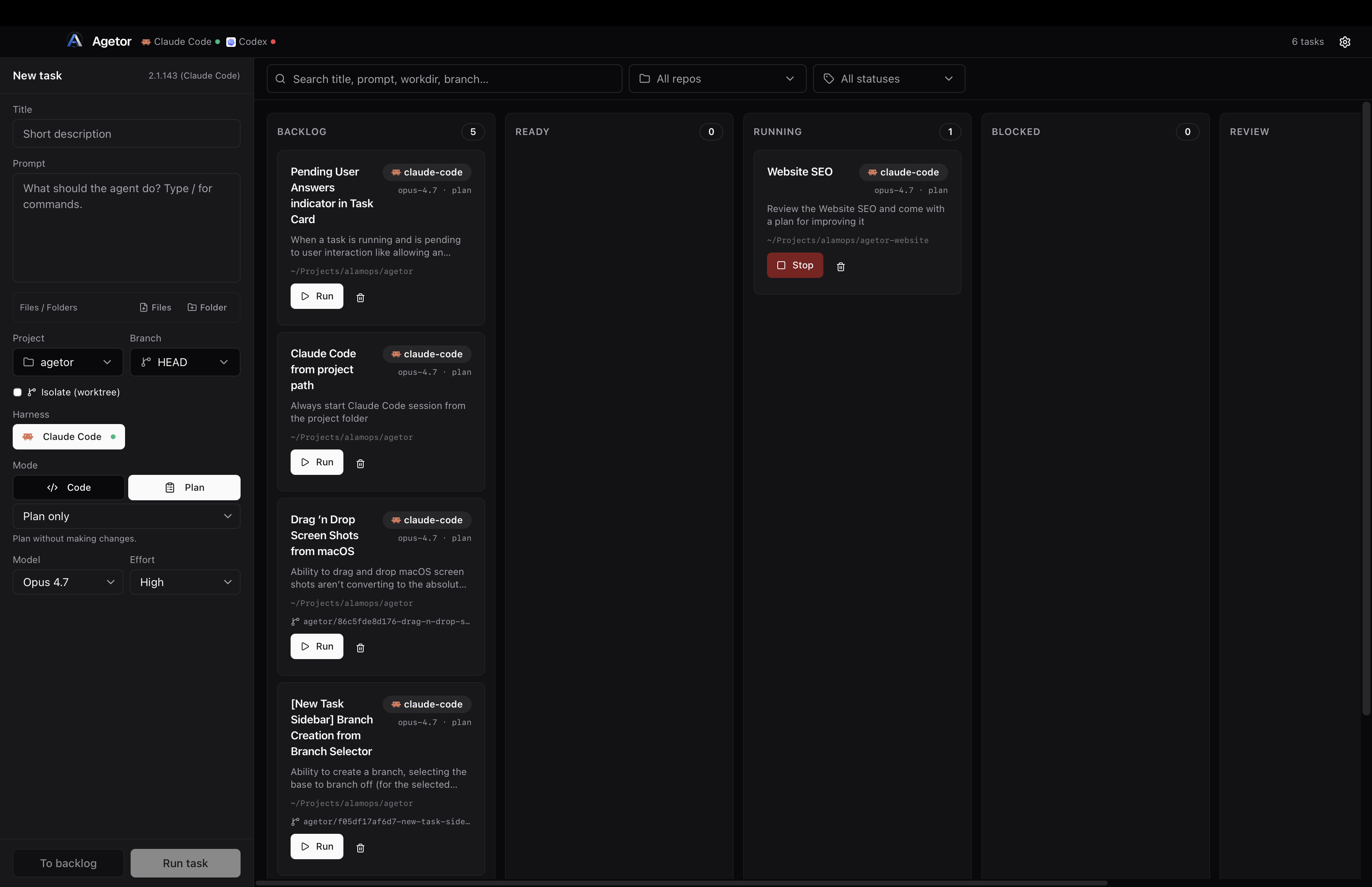Open the Effort dropdown showing High
This screenshot has height=887, width=1372.
click(185, 582)
